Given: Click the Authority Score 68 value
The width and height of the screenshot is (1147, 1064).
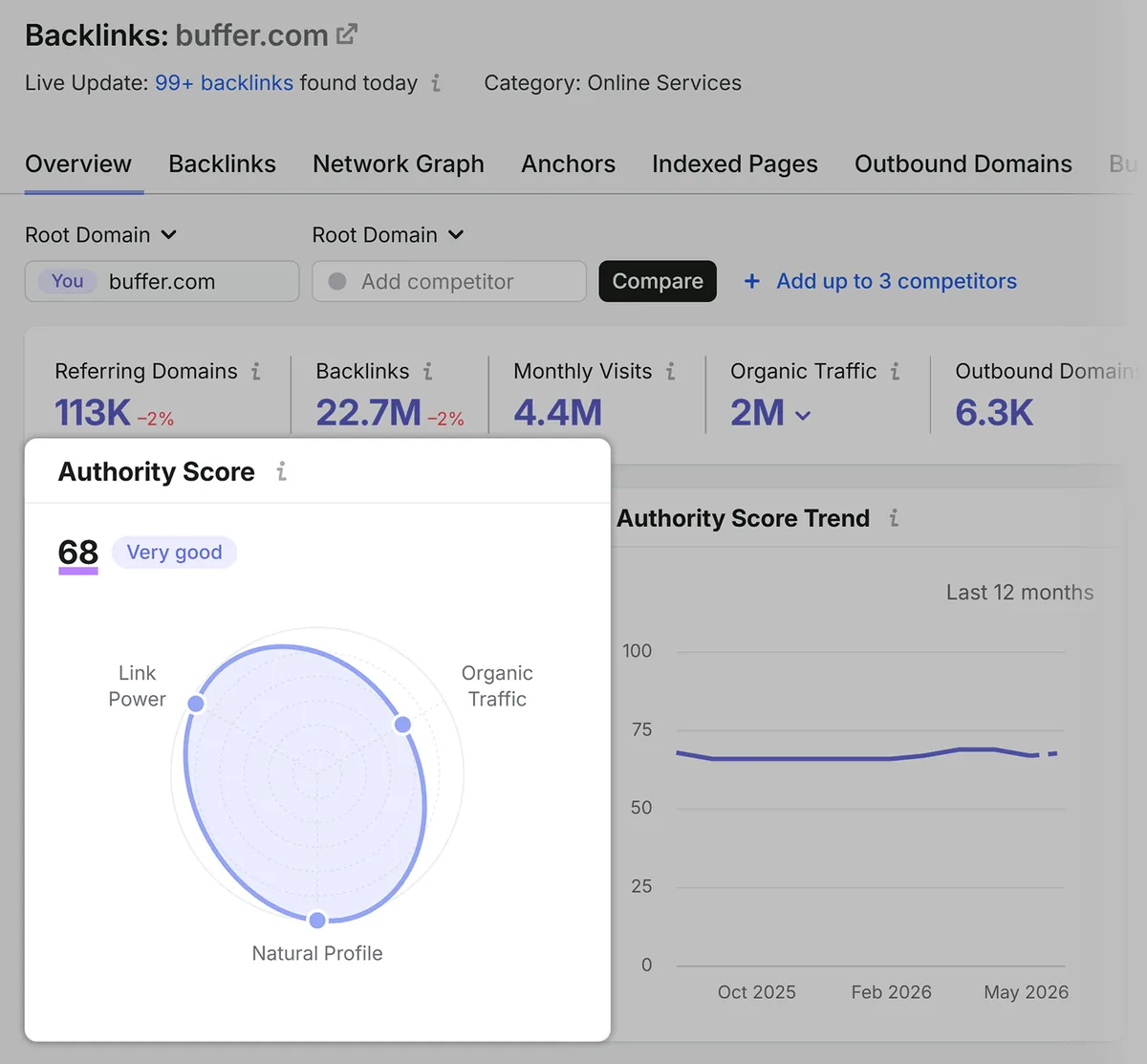Looking at the screenshot, I should 78,553.
